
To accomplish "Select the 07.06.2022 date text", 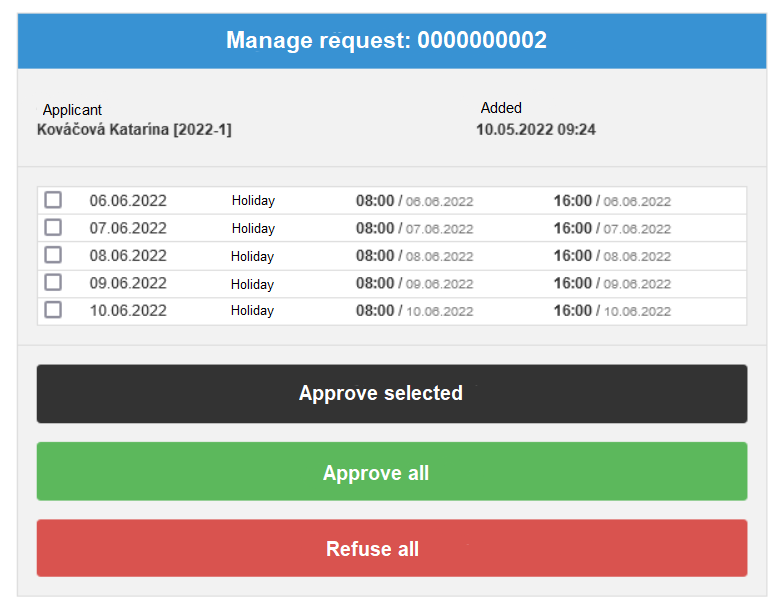I will click(x=128, y=228).
